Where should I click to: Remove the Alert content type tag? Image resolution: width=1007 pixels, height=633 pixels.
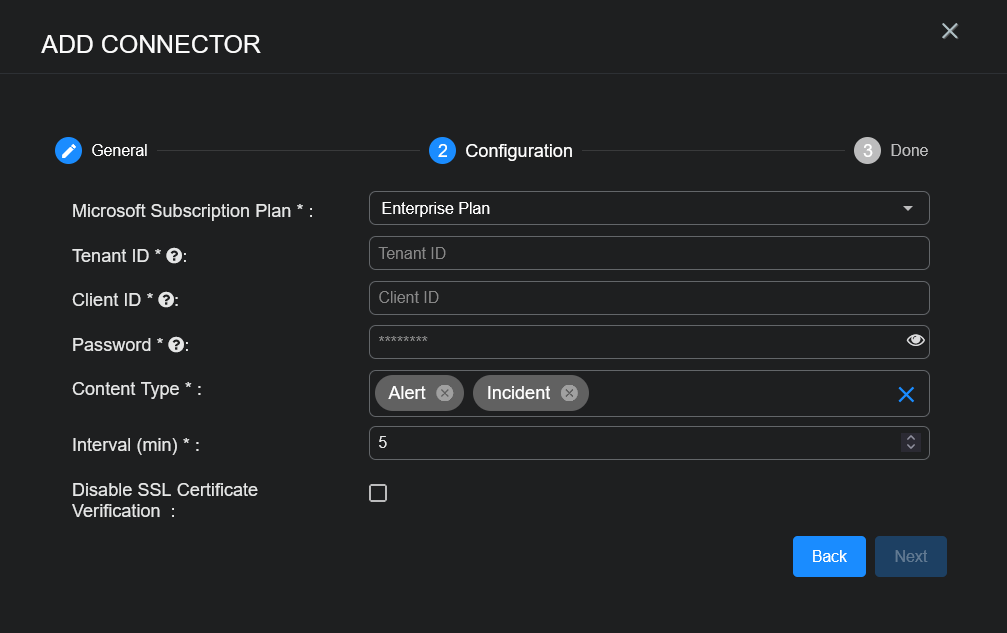pyautogui.click(x=444, y=393)
